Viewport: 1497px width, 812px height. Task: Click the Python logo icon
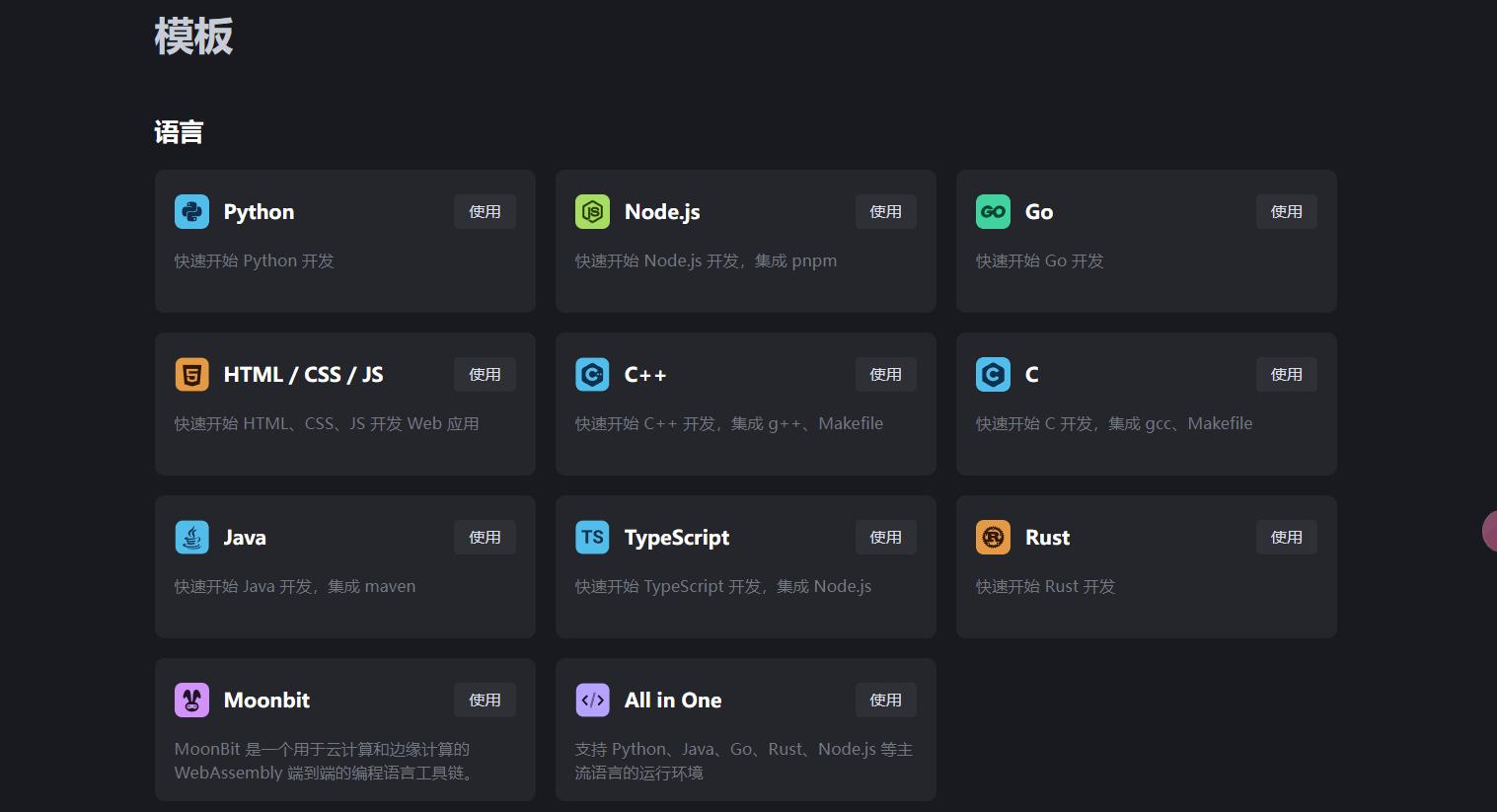tap(191, 211)
